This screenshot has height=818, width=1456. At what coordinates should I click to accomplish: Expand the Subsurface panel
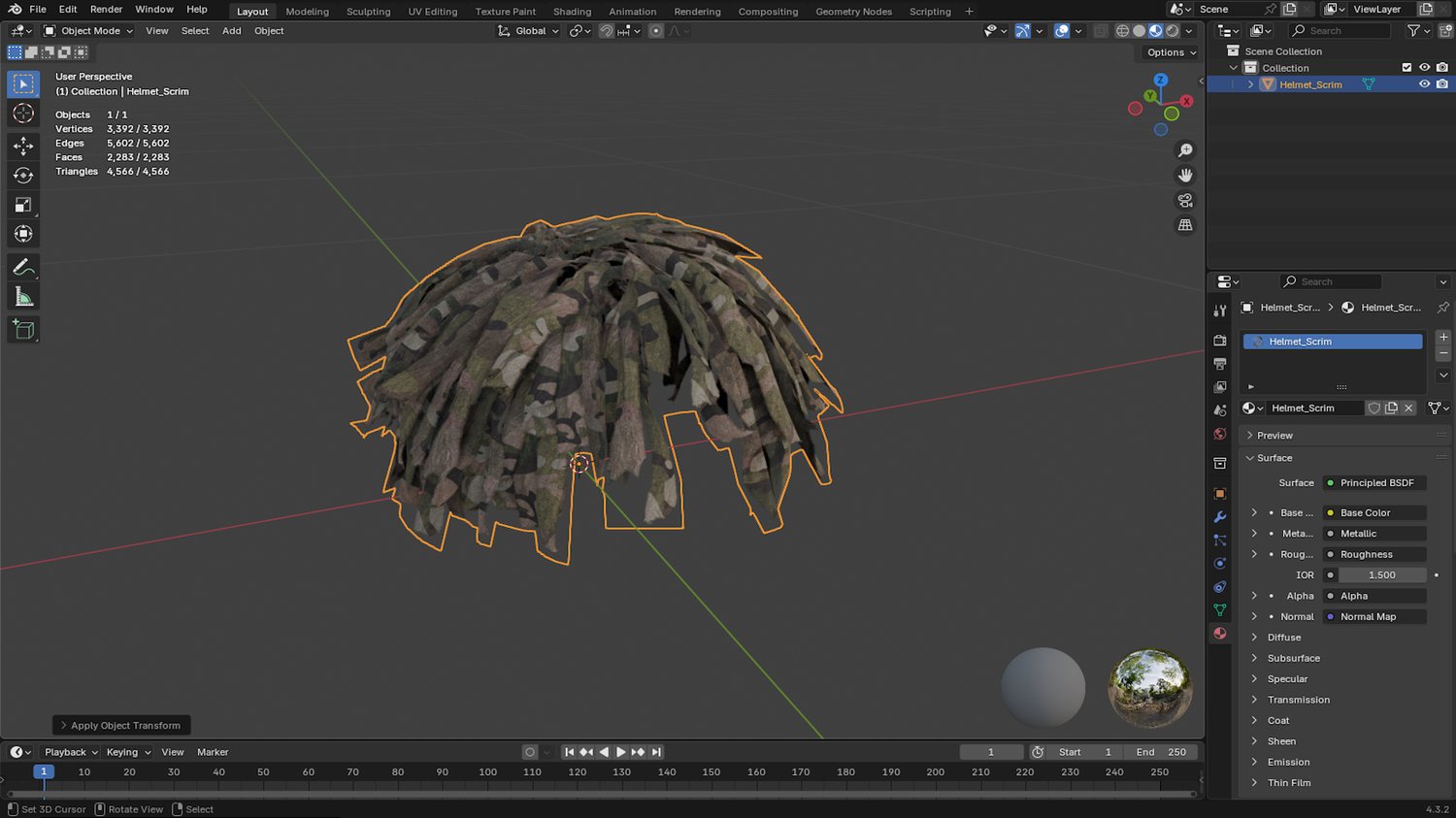[1293, 658]
